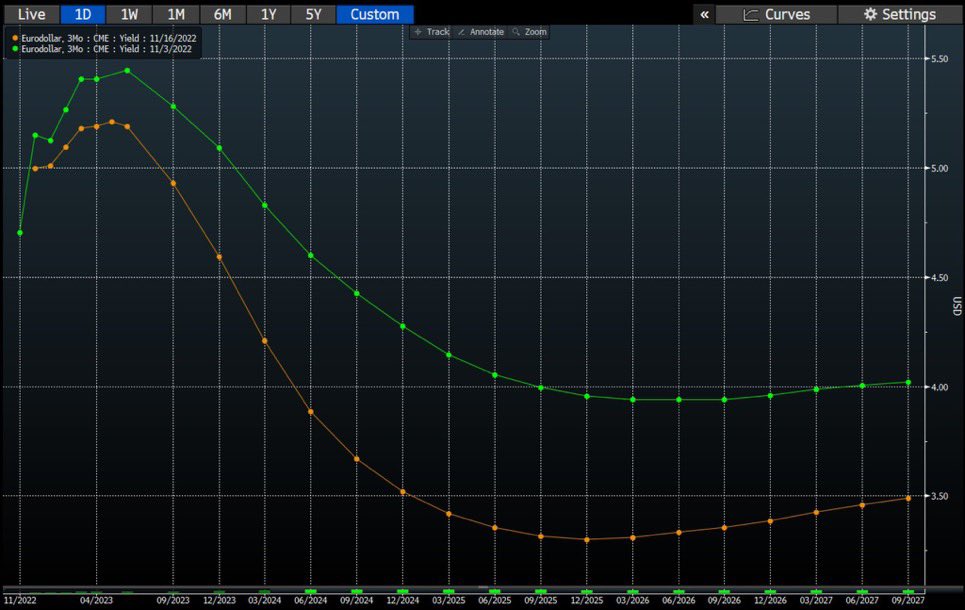Click the 4.00 y-axis label
This screenshot has width=965, height=610.
939,387
